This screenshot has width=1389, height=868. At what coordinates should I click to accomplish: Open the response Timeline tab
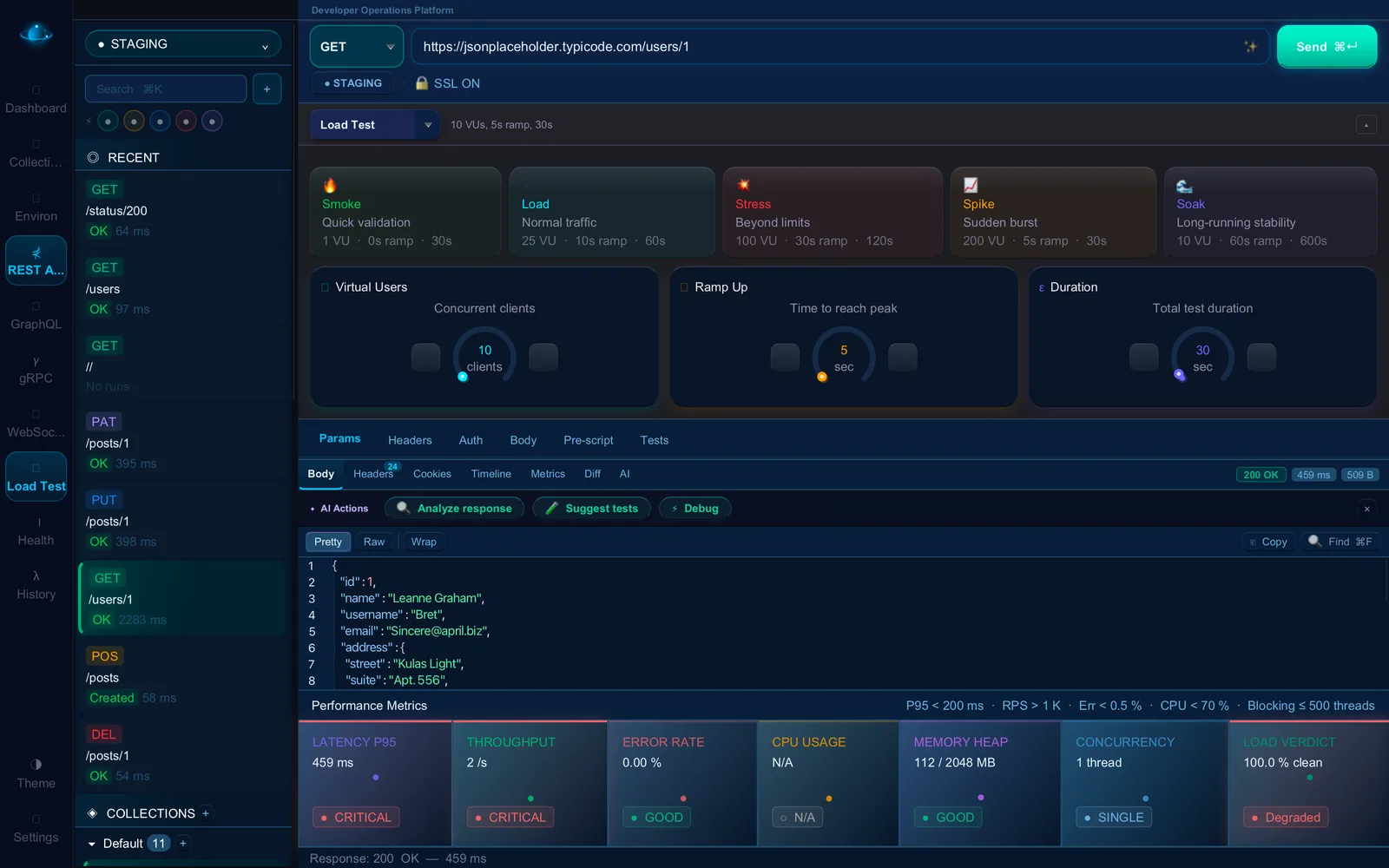click(x=491, y=474)
